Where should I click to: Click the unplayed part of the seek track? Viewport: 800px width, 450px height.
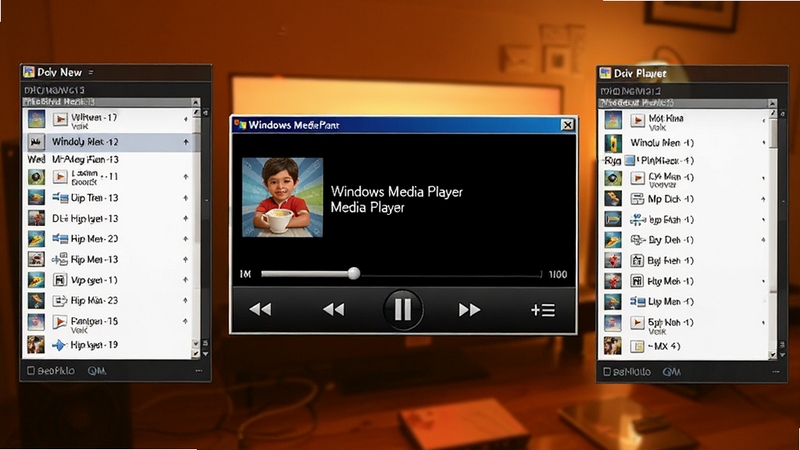click(x=451, y=274)
